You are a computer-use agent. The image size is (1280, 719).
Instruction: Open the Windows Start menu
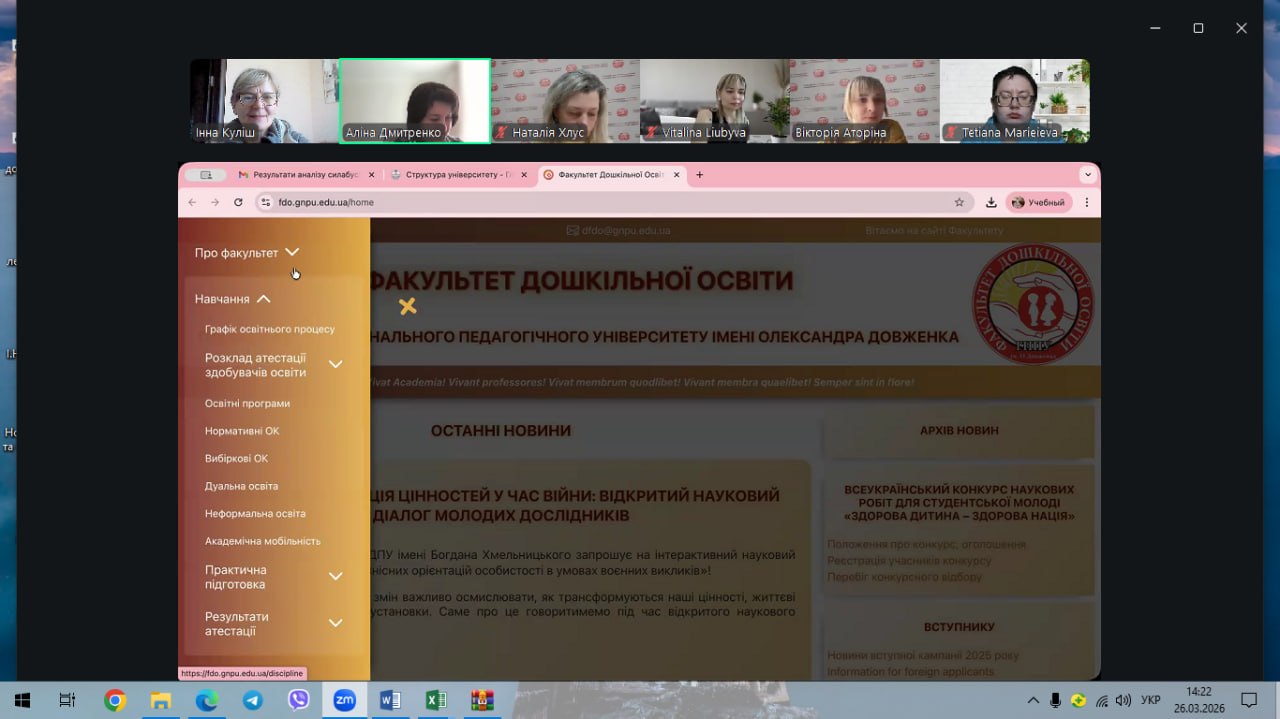[22, 701]
